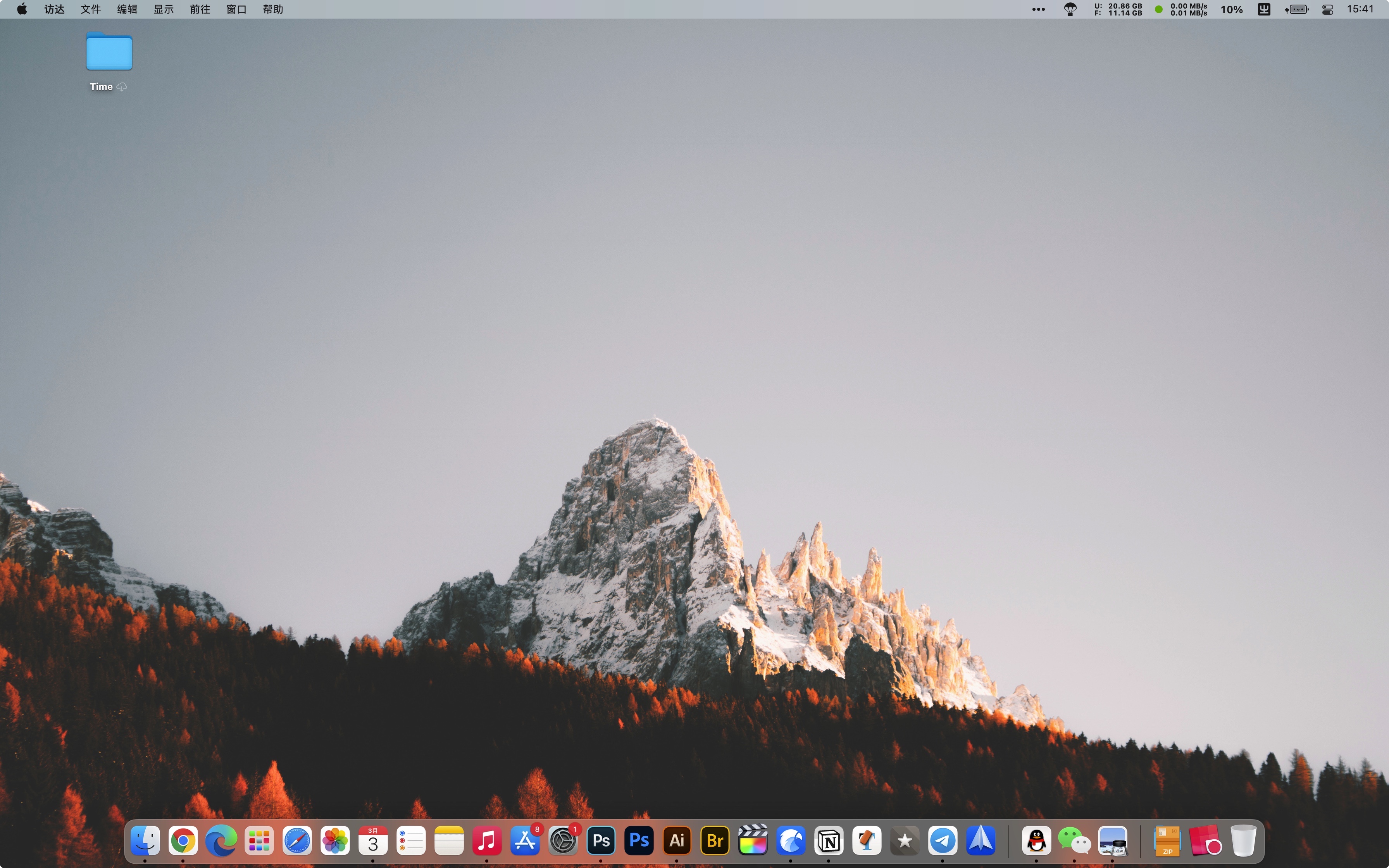Open Apple Music from the Dock

click(487, 840)
